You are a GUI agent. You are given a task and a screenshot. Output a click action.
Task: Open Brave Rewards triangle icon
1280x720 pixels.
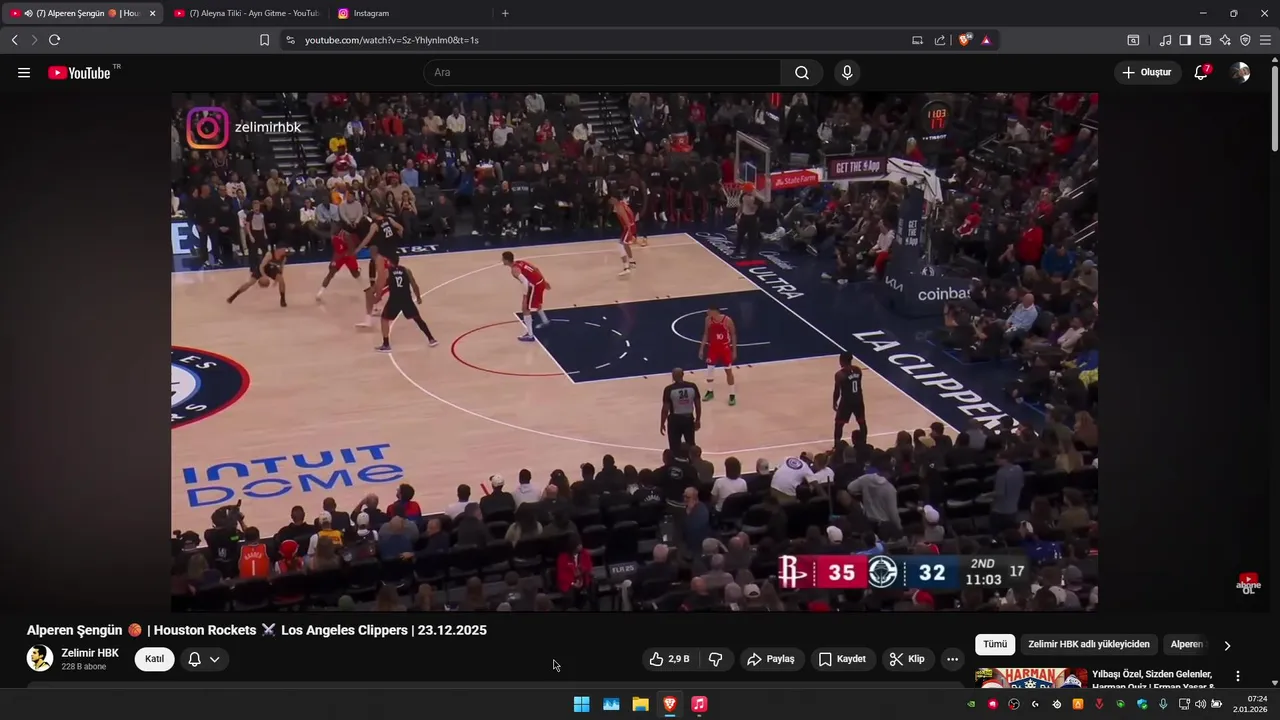[x=986, y=40]
